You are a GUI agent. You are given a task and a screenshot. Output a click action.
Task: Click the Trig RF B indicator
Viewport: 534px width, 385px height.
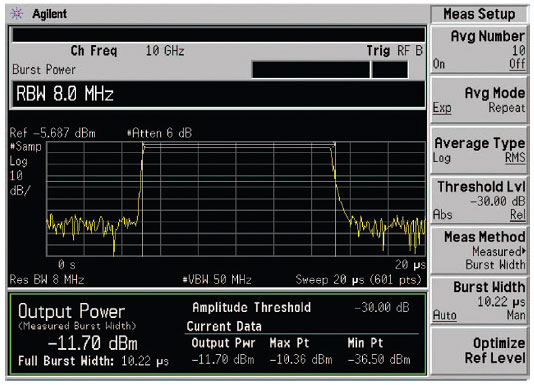(394, 51)
